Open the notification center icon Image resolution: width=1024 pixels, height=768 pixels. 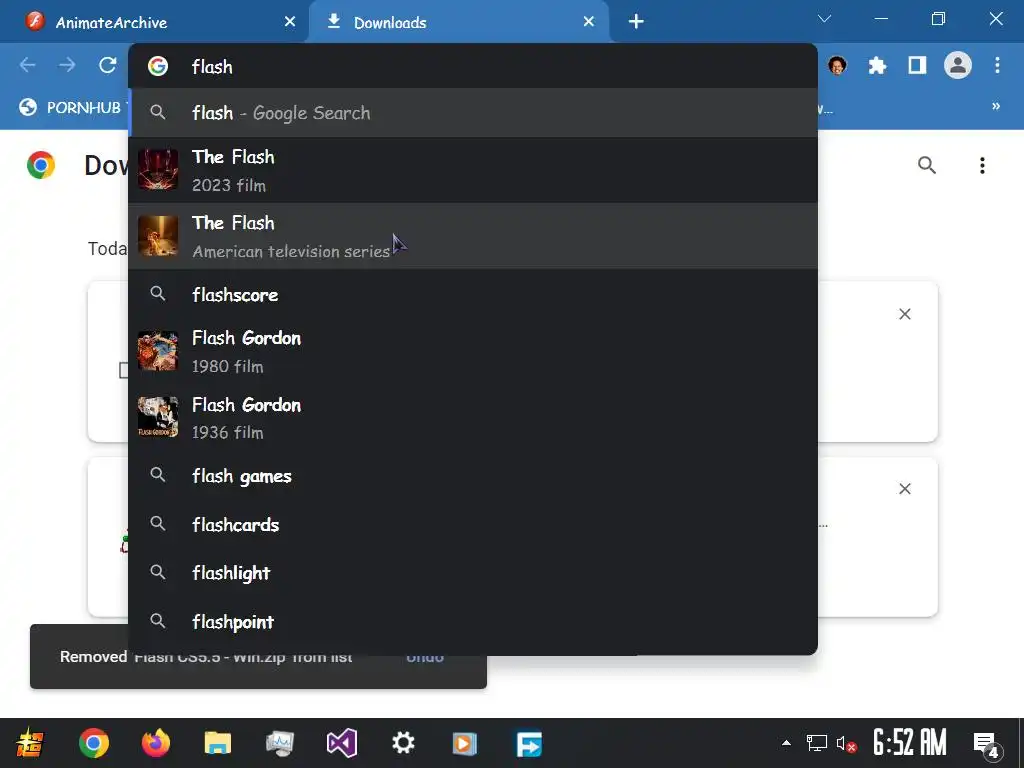pos(987,744)
